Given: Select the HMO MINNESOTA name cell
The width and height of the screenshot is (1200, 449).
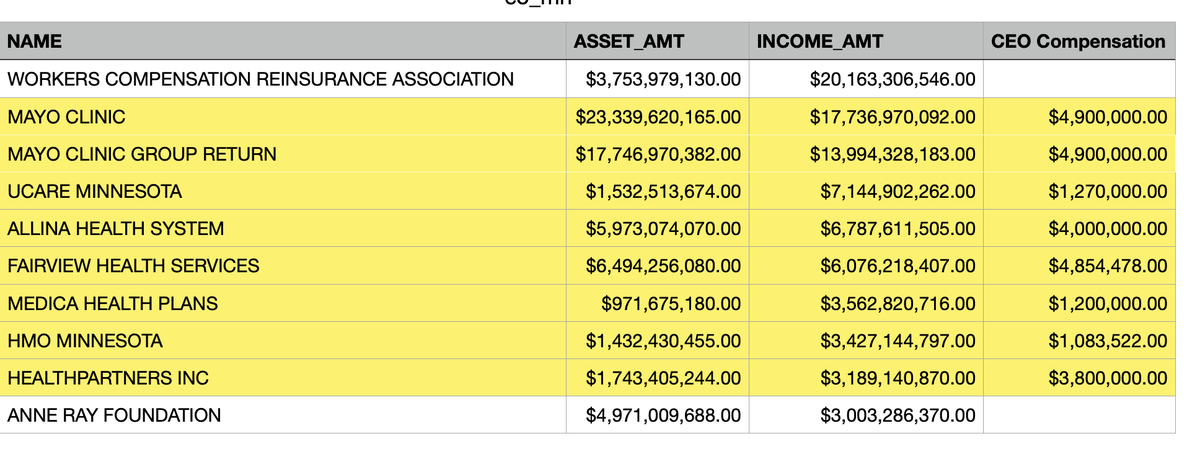Looking at the screenshot, I should pyautogui.click(x=283, y=340).
